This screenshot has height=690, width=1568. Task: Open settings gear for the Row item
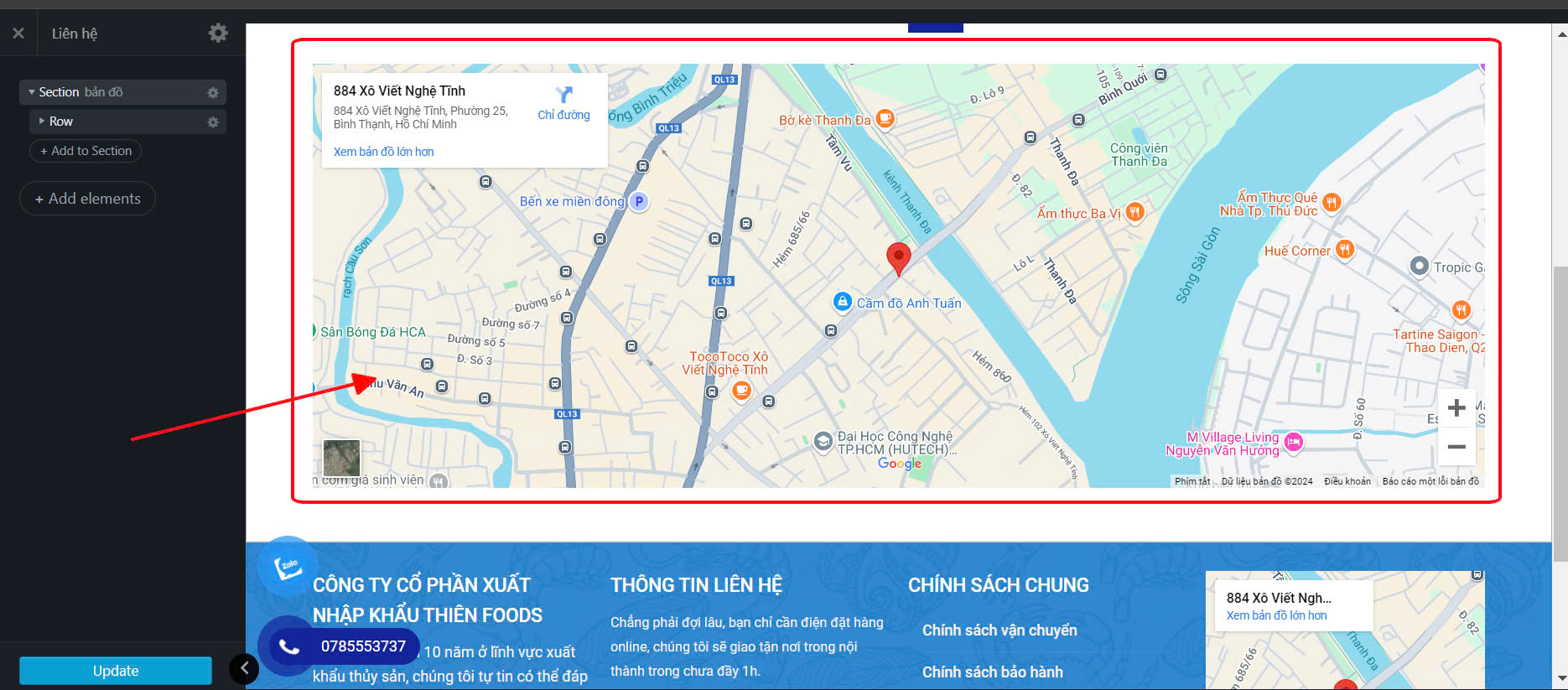click(x=213, y=122)
